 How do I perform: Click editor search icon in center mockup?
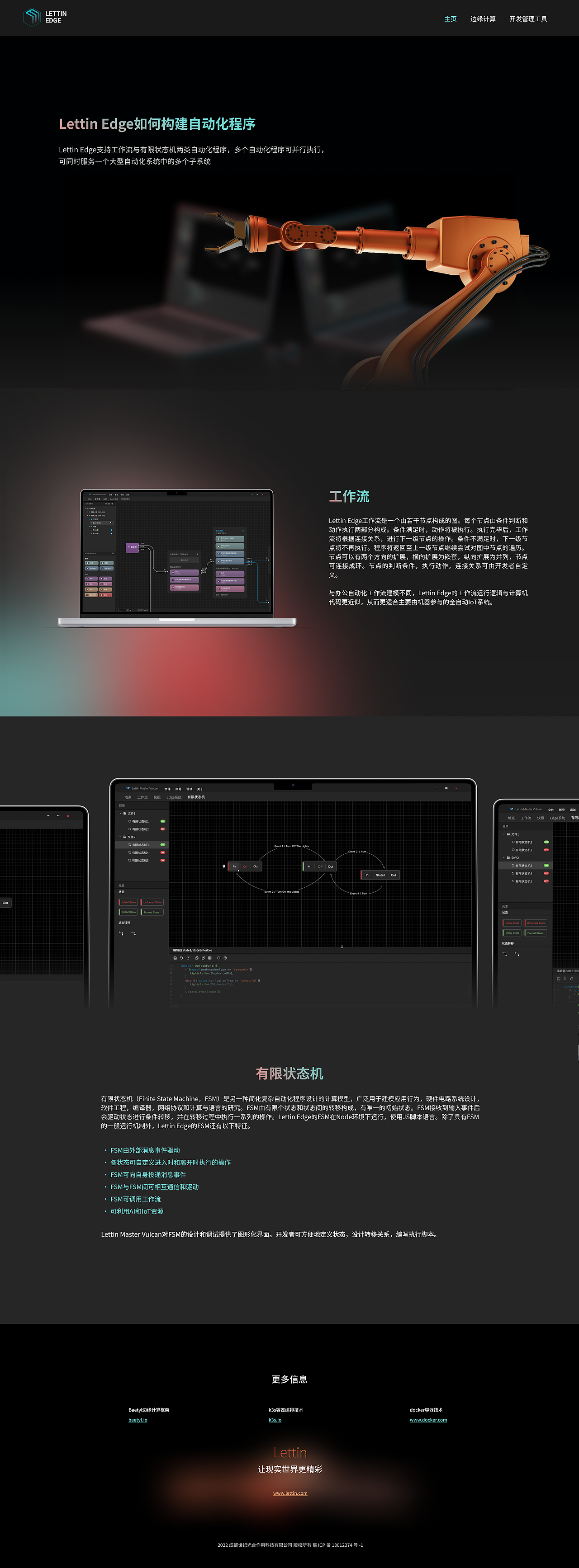coord(218,958)
